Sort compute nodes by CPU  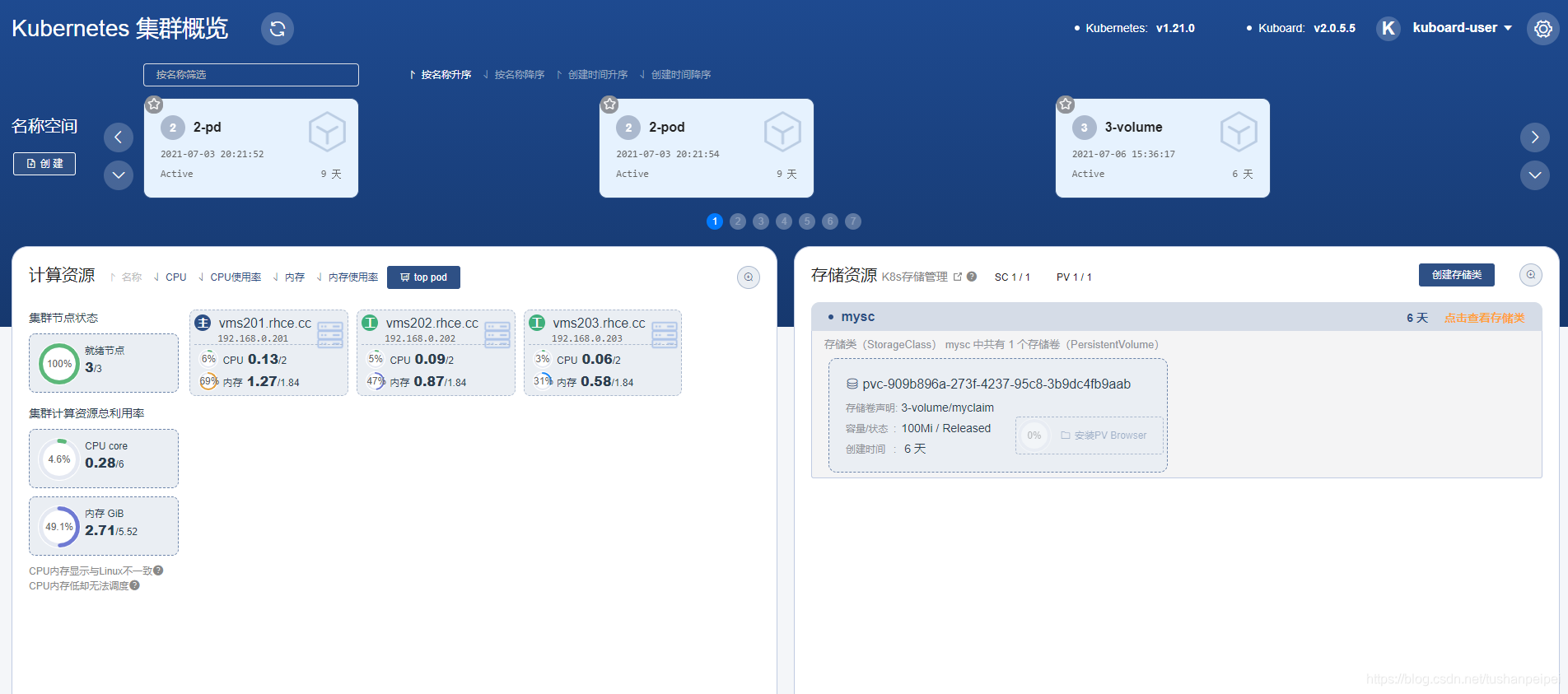point(170,277)
